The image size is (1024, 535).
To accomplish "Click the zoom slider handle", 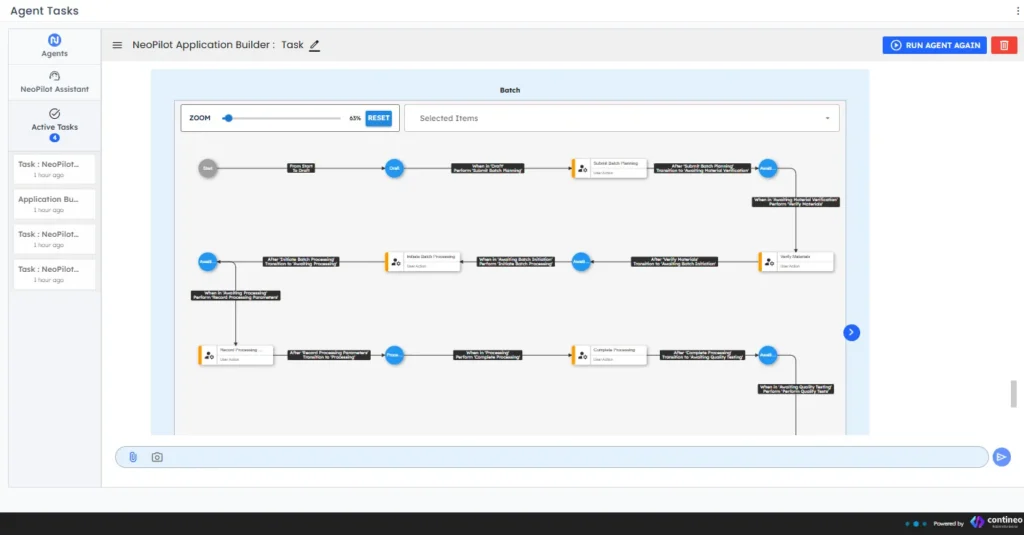I will [x=227, y=118].
